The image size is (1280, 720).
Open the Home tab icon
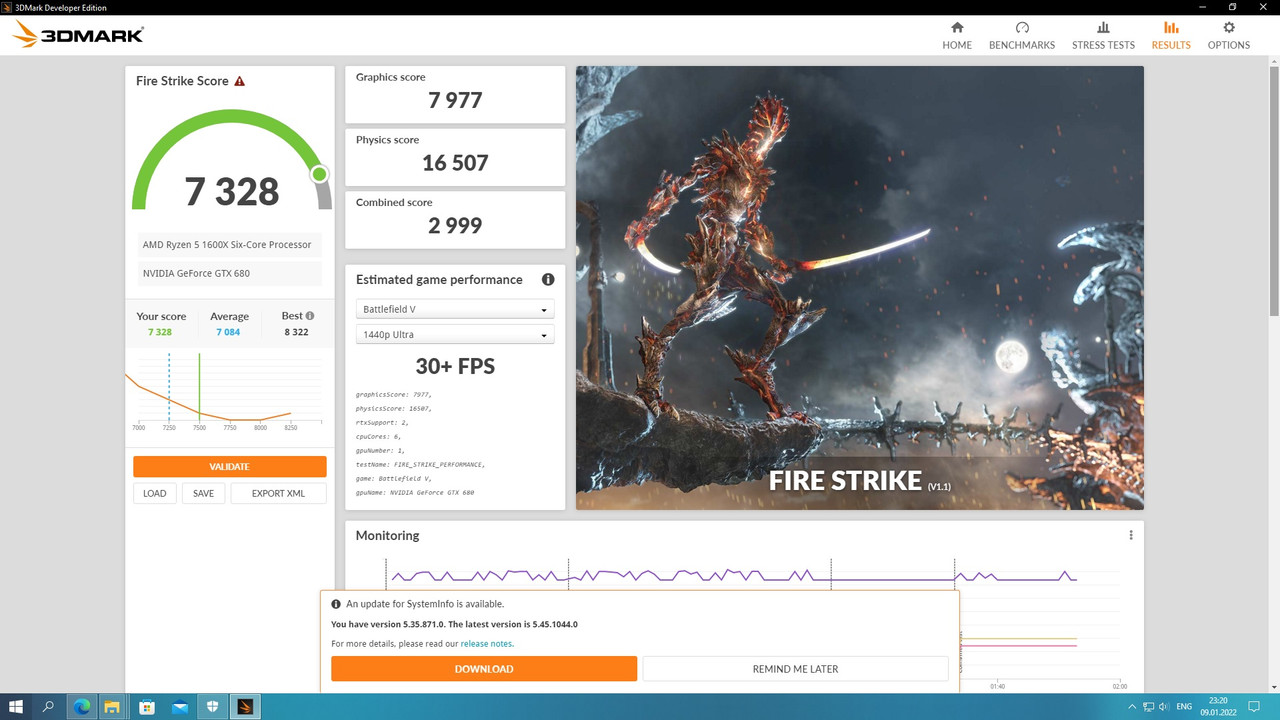[957, 28]
